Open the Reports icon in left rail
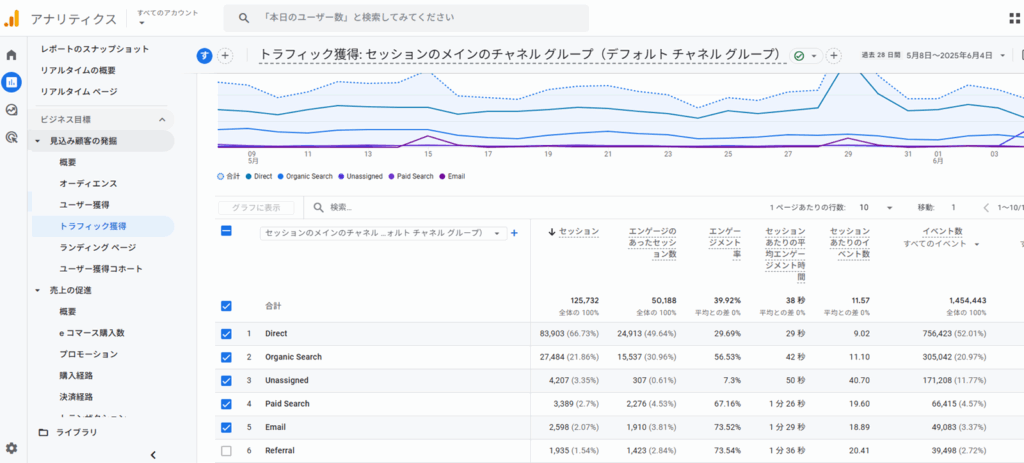The height and width of the screenshot is (463, 1024). (12, 82)
